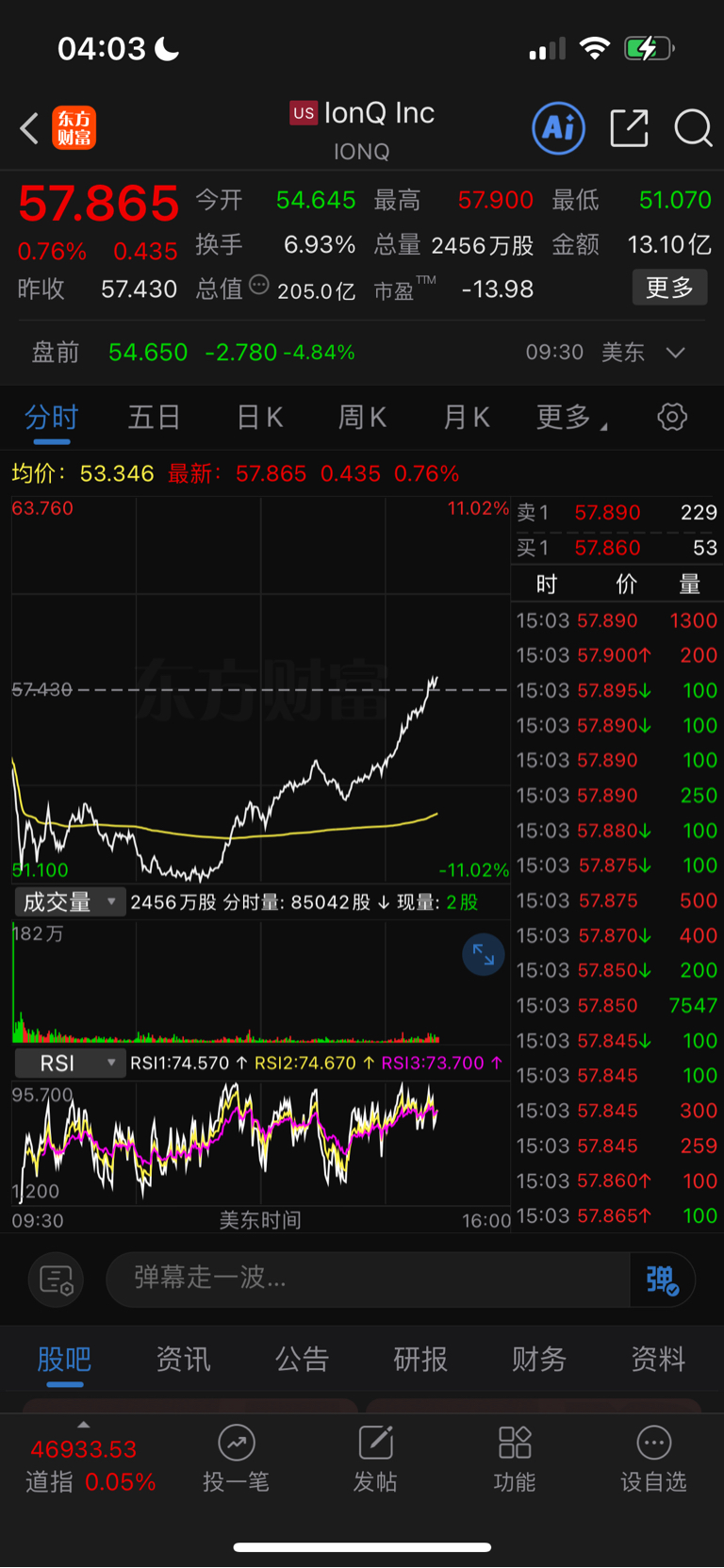Open the 公告 tab

(302, 1360)
